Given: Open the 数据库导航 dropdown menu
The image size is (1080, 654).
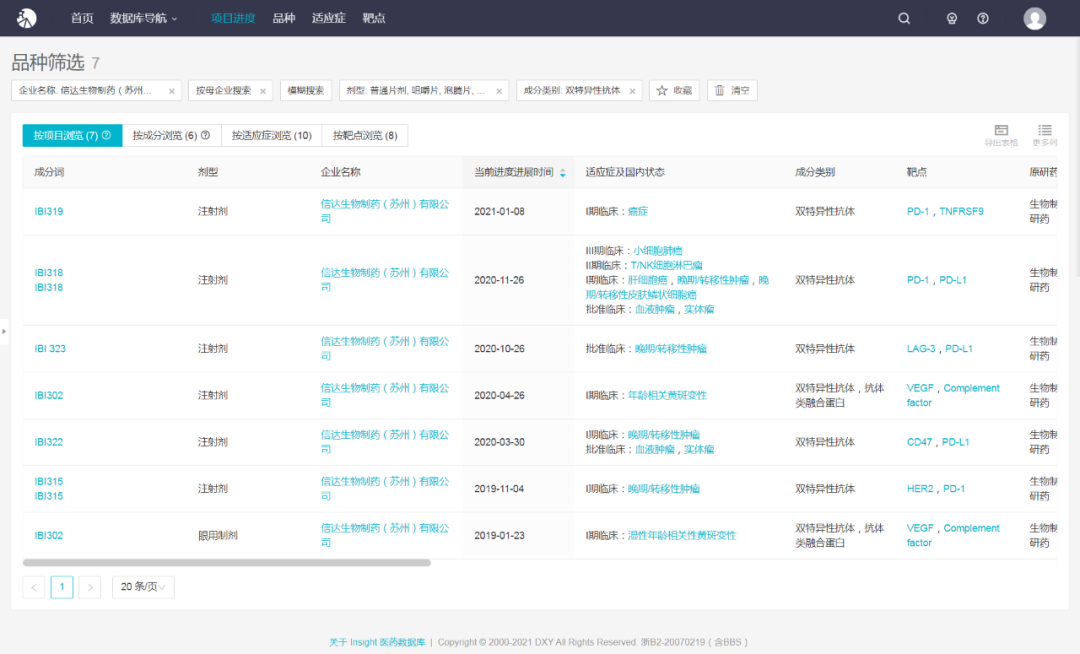Looking at the screenshot, I should click(x=143, y=18).
